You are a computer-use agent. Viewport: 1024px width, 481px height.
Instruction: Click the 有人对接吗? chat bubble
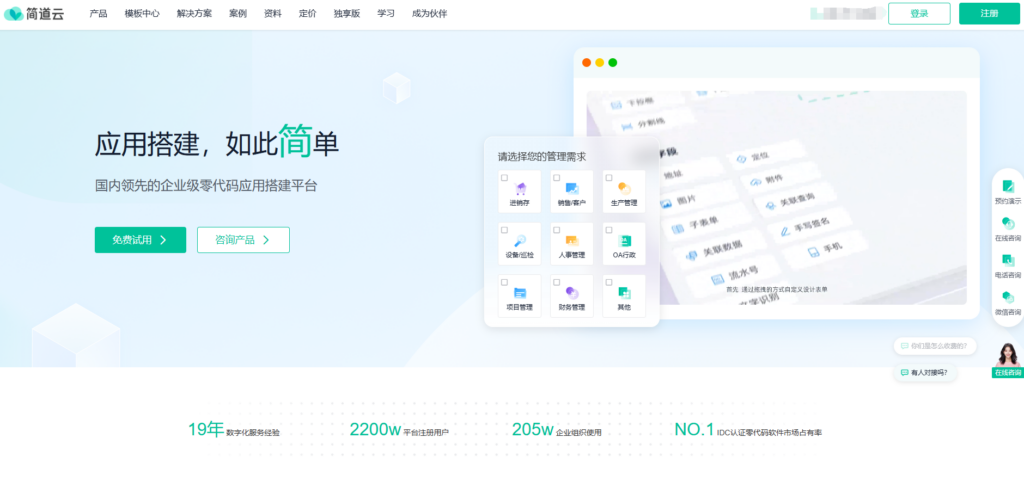pyautogui.click(x=925, y=373)
